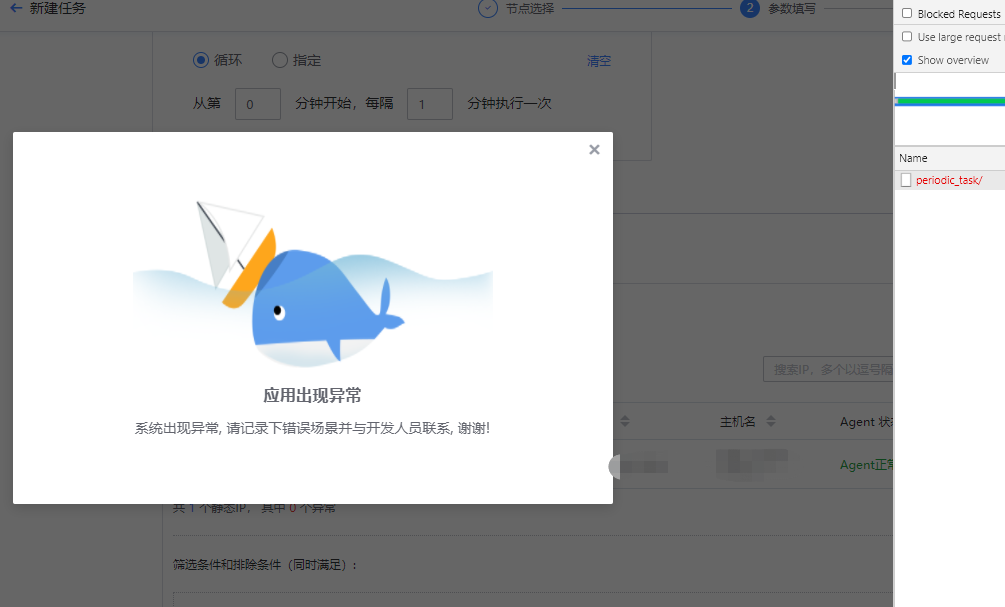Select the 指定 radio option
The image size is (1005, 607).
279,60
